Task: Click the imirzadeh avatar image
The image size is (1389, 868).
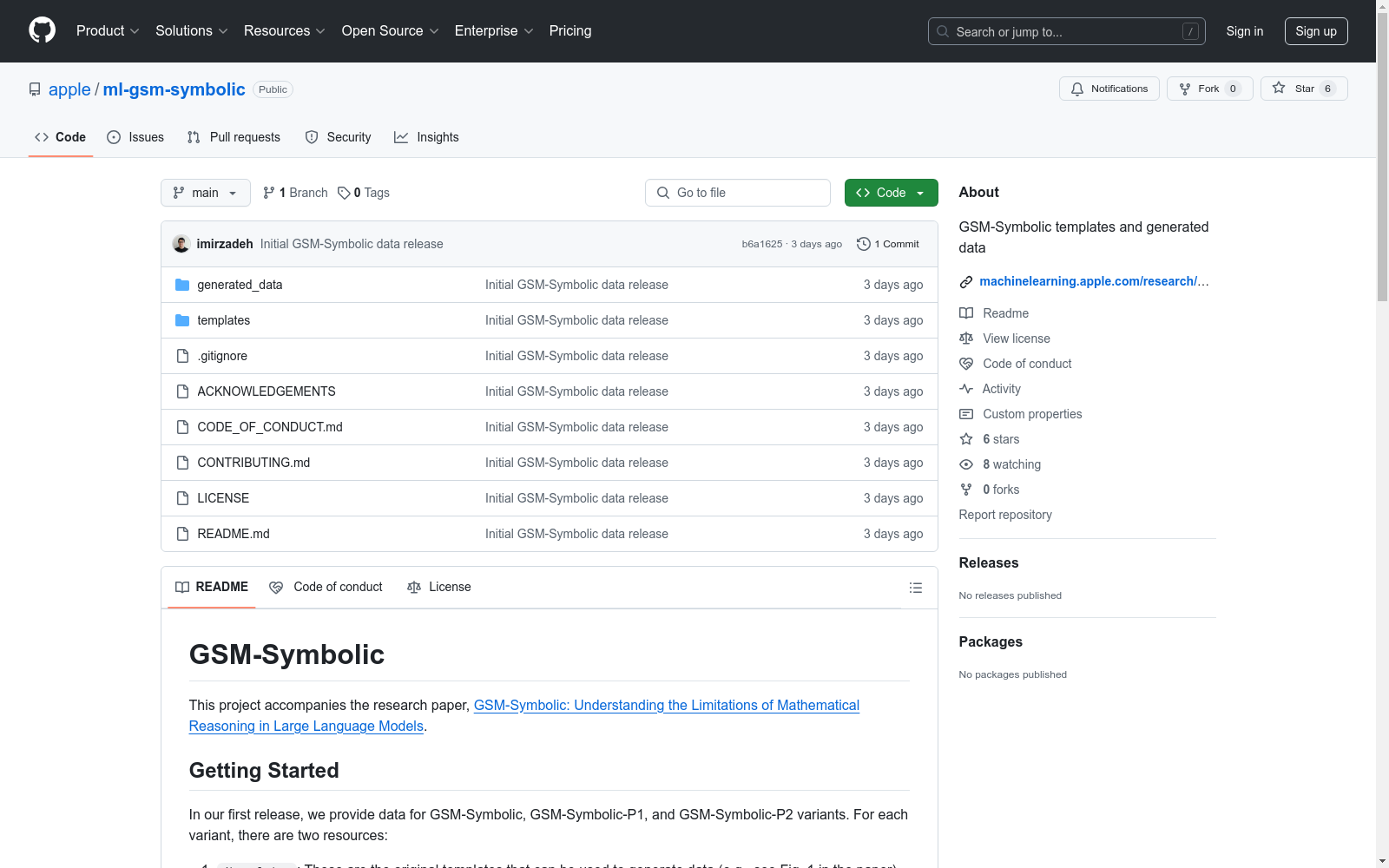Action: 181,244
